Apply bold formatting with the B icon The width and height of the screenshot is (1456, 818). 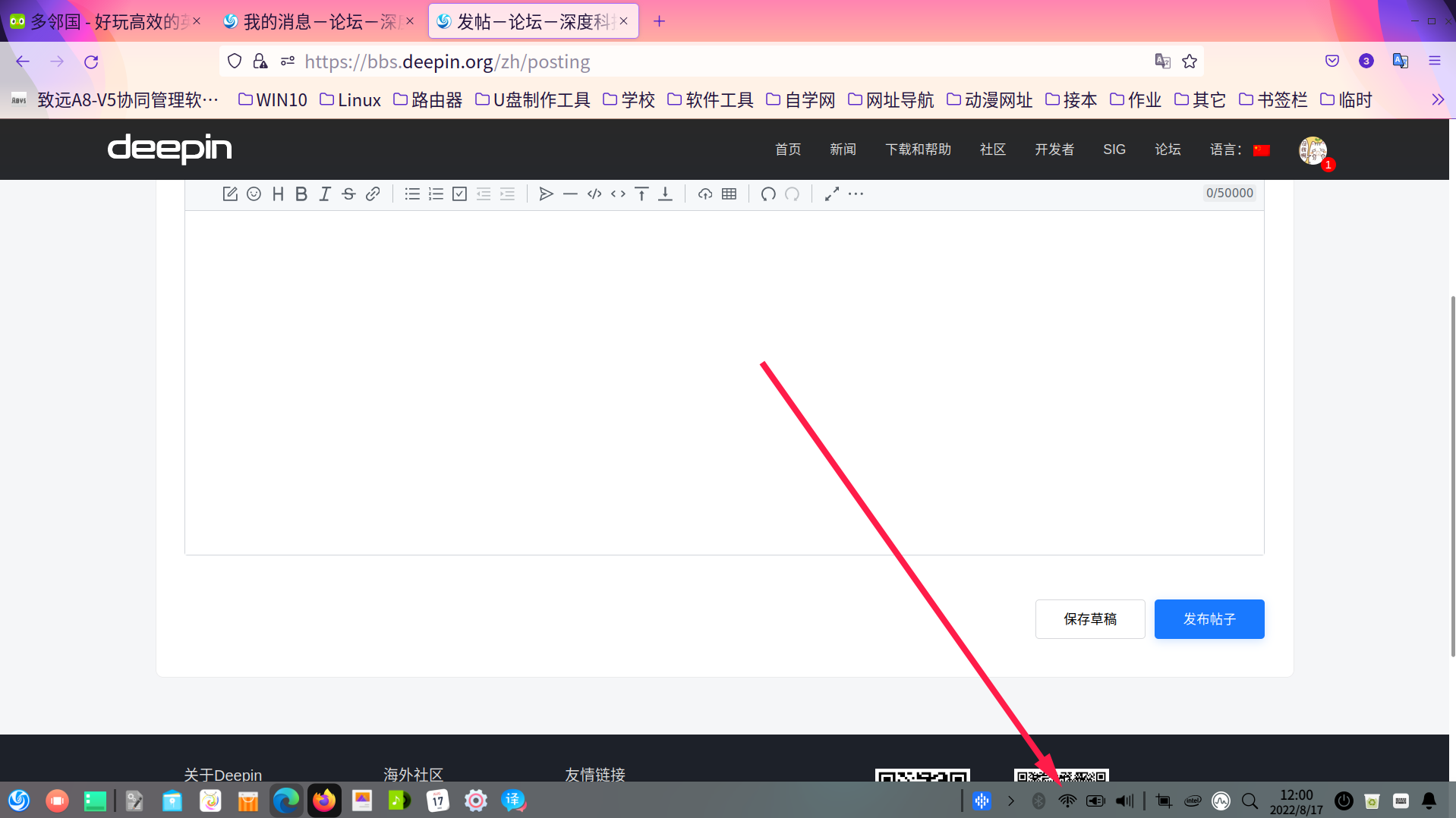(301, 194)
